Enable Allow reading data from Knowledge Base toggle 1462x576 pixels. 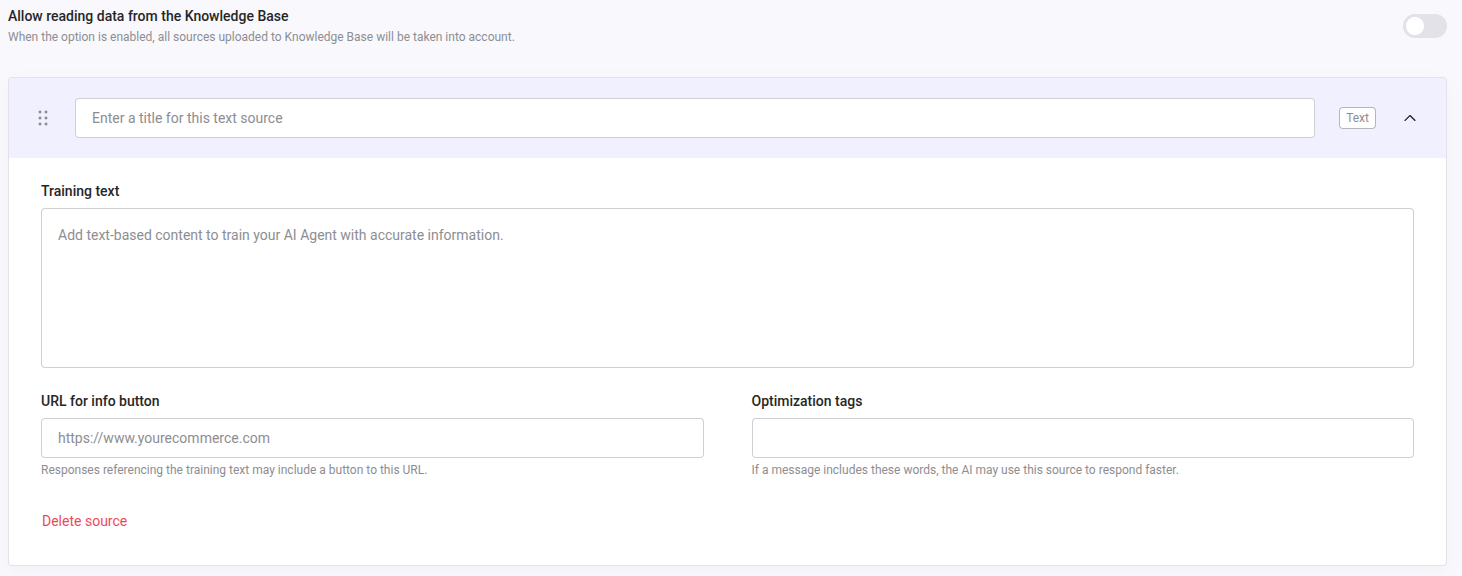pyautogui.click(x=1424, y=26)
